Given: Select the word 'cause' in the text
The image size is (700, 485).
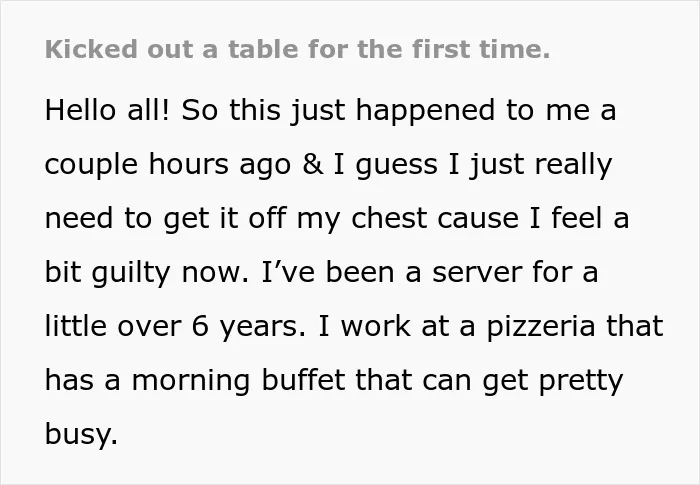Looking at the screenshot, I should coord(478,220).
